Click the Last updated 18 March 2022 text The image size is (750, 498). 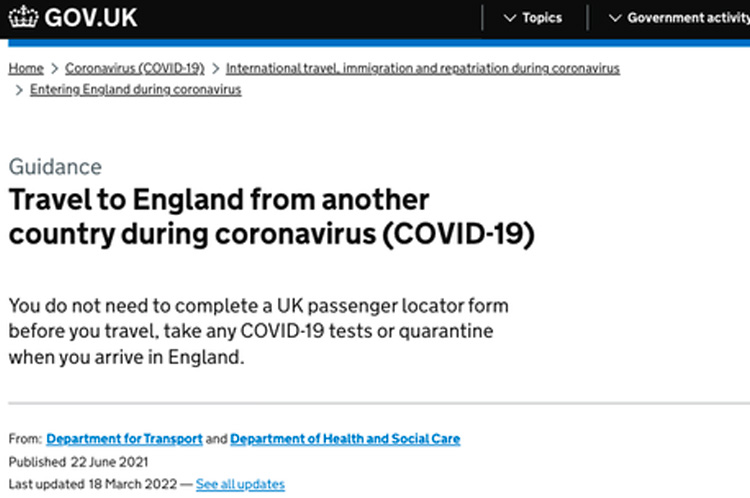click(x=93, y=484)
